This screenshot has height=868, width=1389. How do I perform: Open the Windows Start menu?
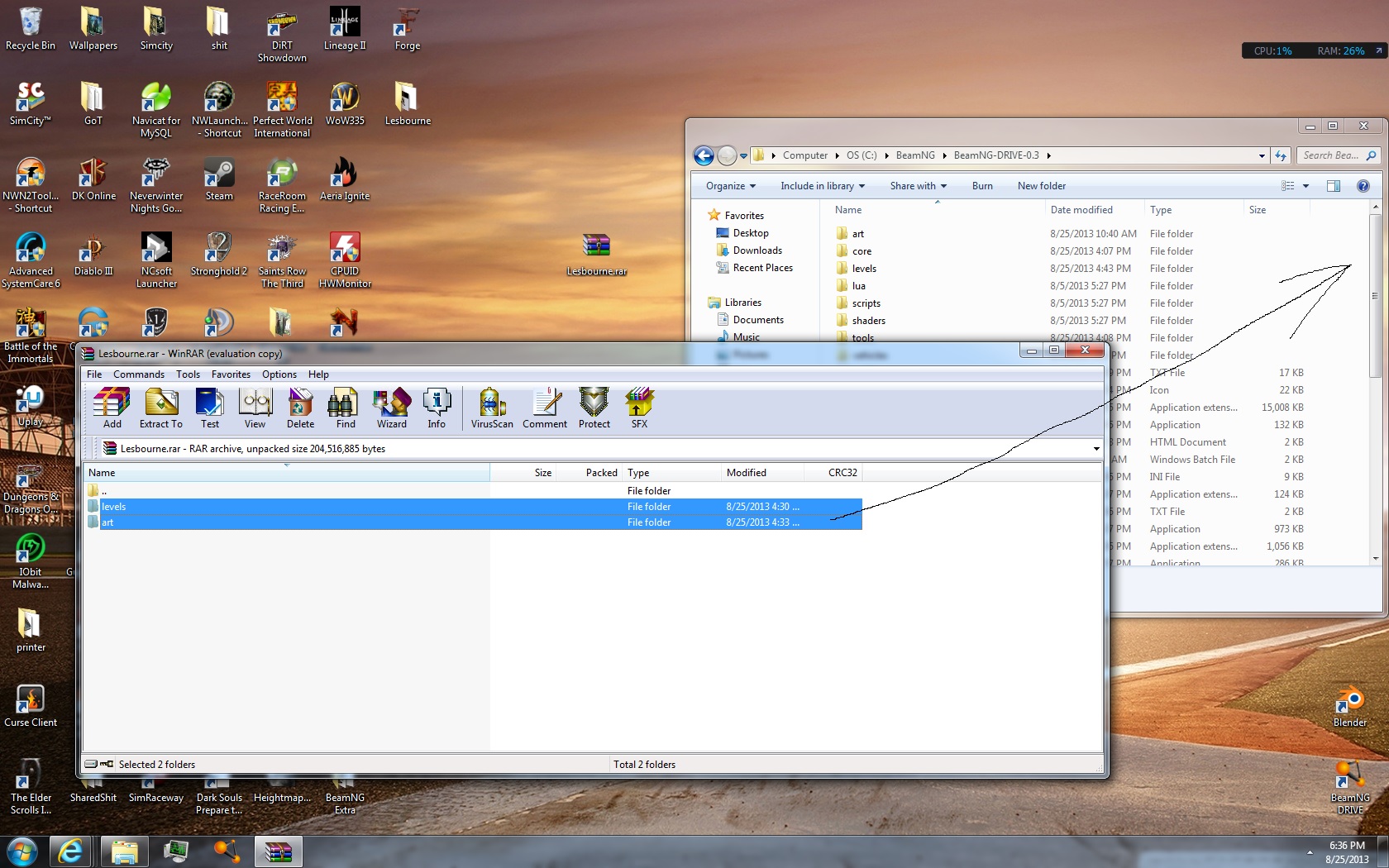coord(22,851)
